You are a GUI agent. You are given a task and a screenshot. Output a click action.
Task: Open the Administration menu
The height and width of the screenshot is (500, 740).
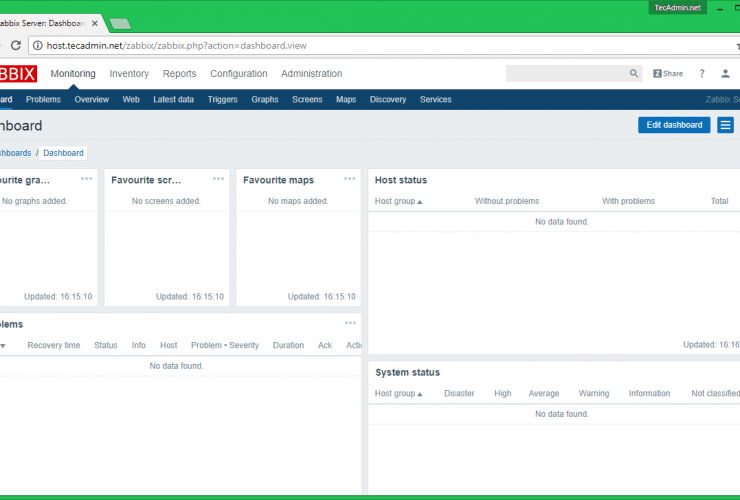tap(311, 74)
